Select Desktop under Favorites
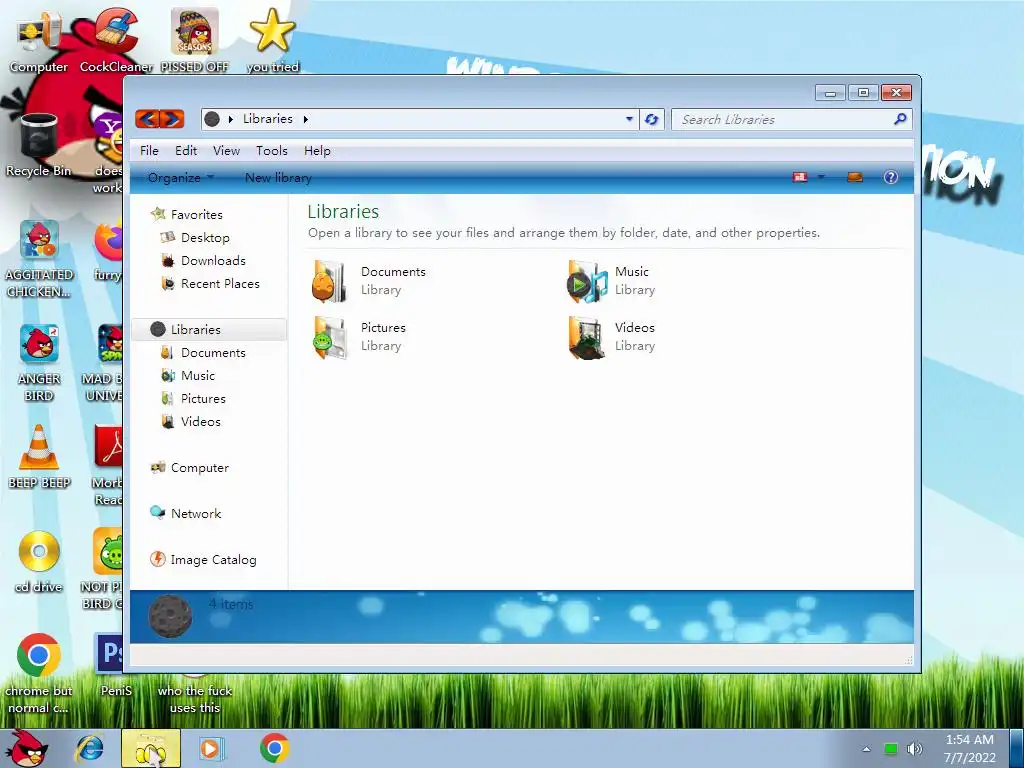The height and width of the screenshot is (768, 1024). point(205,238)
